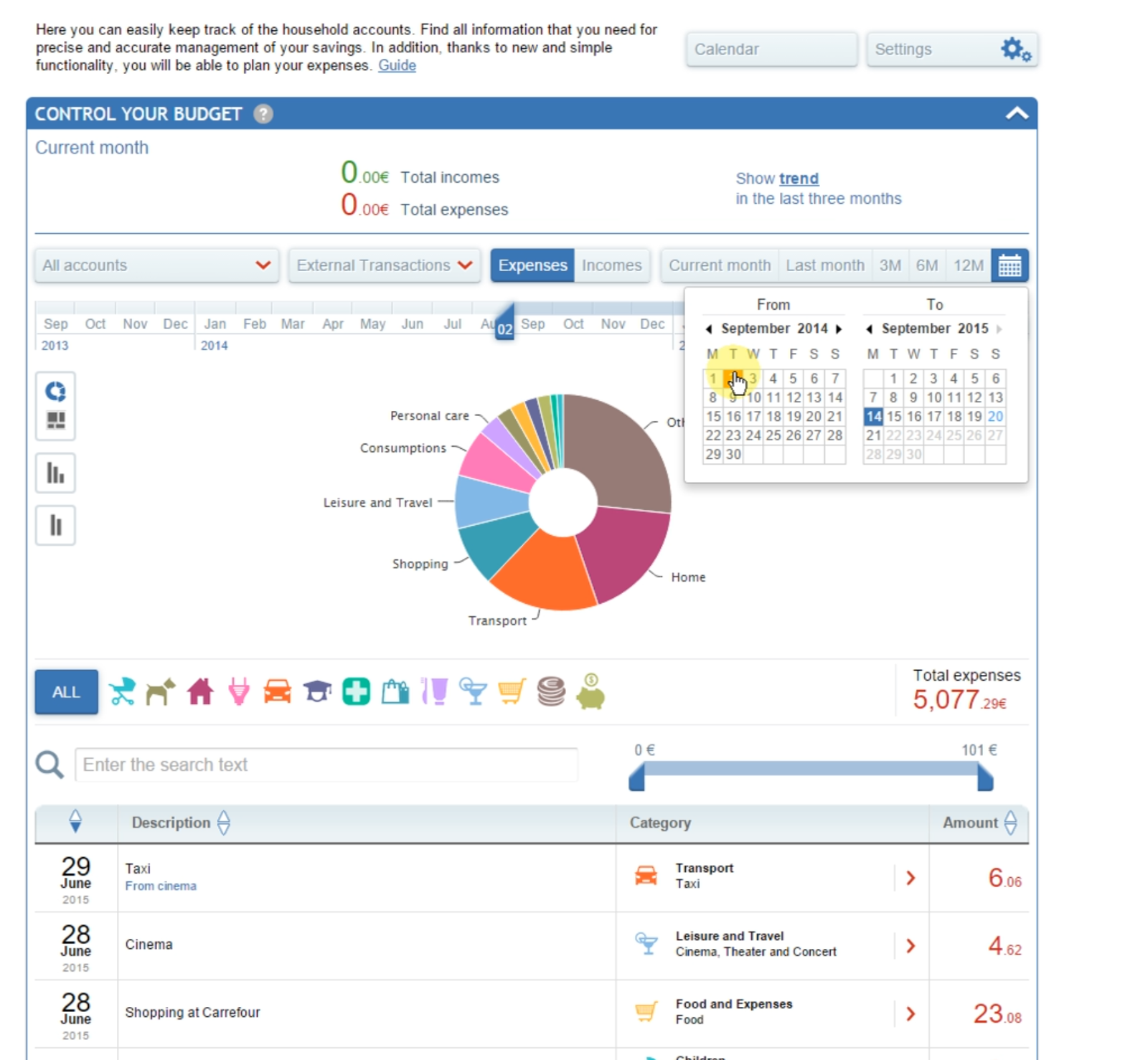Screen dimensions: 1148x1060
Task: Filter by the baby stroller category icon
Action: (122, 692)
